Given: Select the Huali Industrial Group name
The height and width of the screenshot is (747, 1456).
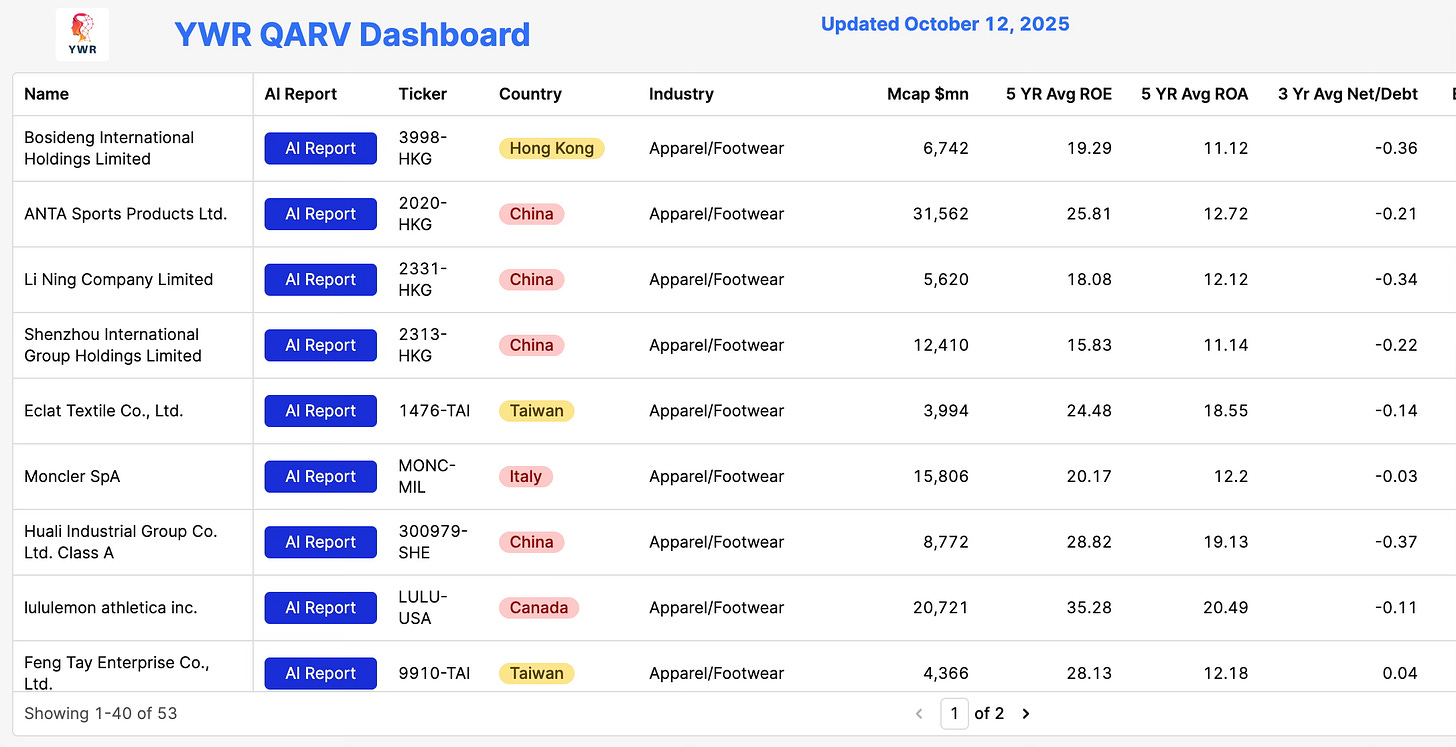Looking at the screenshot, I should (x=121, y=542).
